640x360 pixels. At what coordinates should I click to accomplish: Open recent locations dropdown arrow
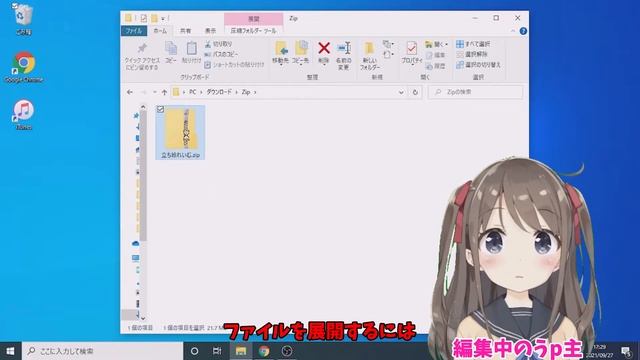155,92
